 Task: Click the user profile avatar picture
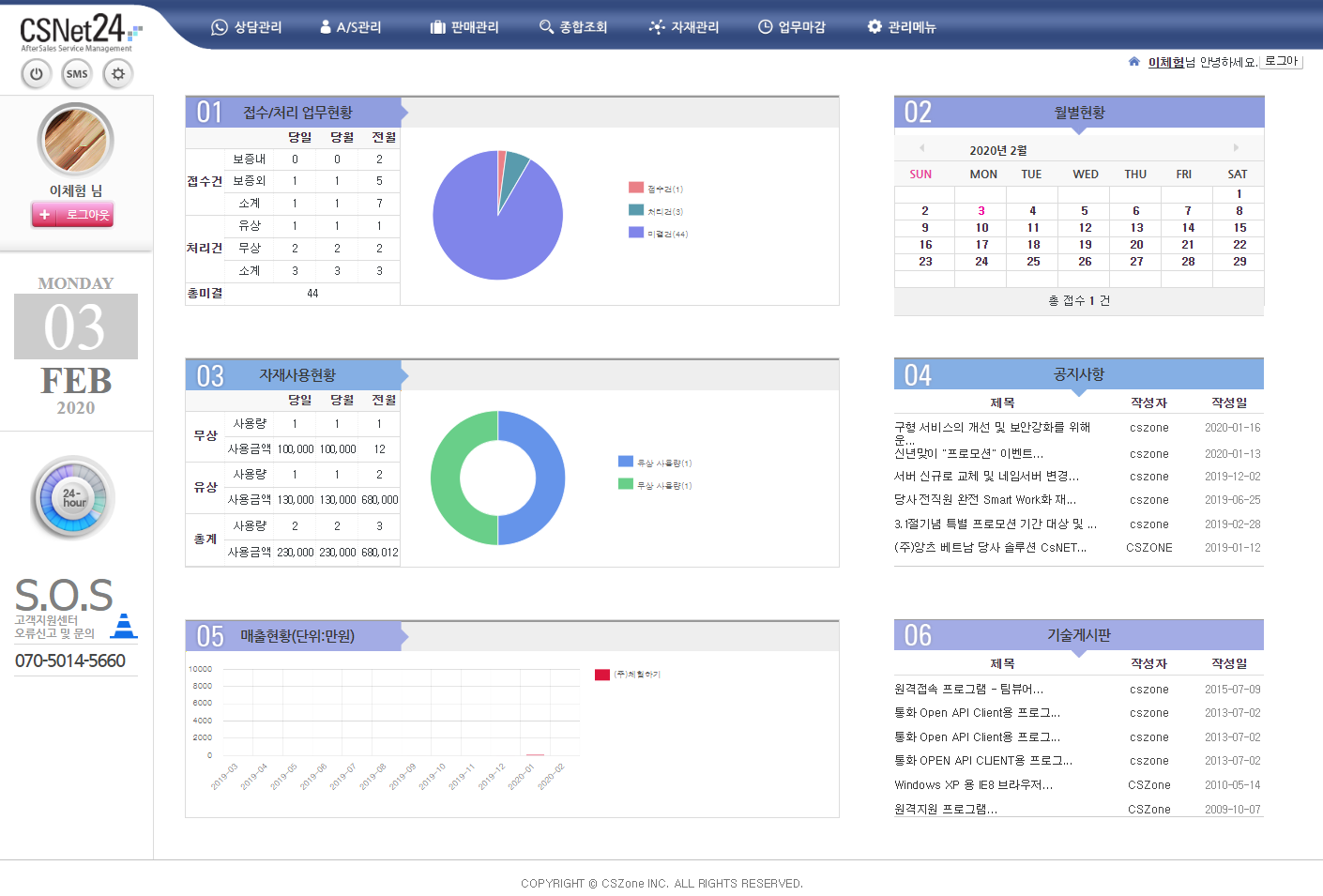(75, 140)
